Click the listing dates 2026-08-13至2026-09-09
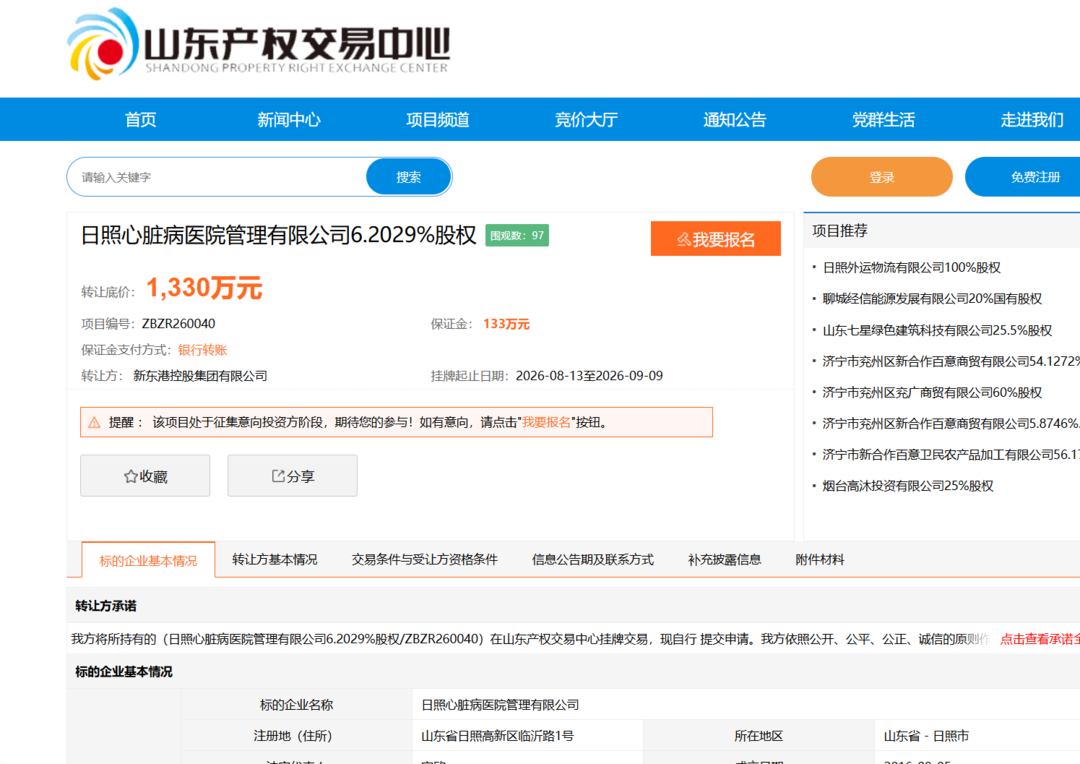 click(x=589, y=376)
